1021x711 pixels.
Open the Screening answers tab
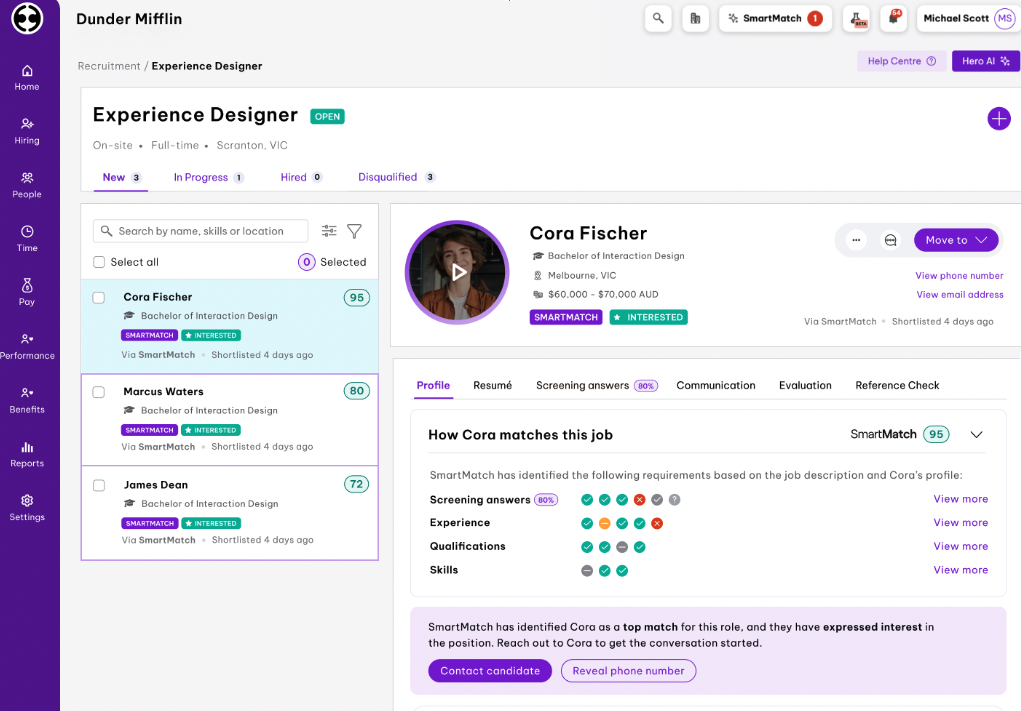tap(596, 385)
